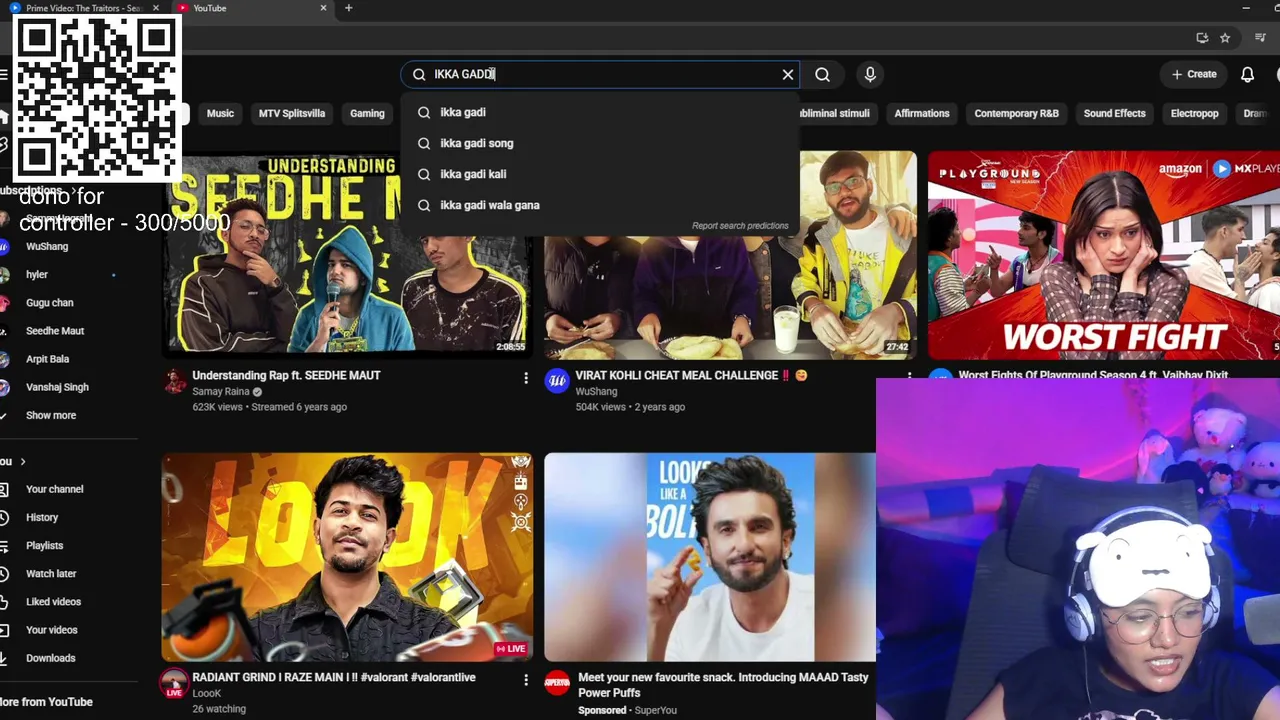Open Seedhe Maut channel from subscriptions

pos(55,331)
